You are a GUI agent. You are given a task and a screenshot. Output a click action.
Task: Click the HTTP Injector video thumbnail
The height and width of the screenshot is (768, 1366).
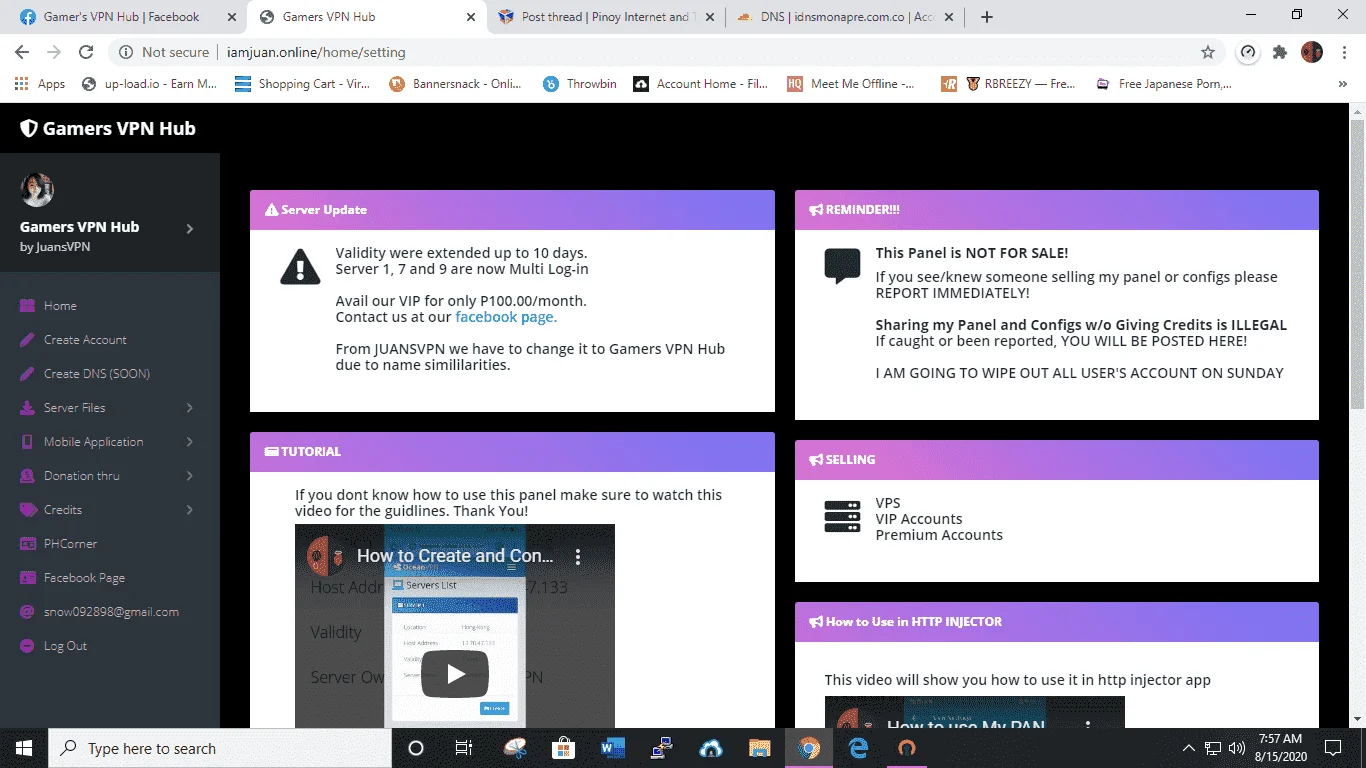pyautogui.click(x=975, y=712)
